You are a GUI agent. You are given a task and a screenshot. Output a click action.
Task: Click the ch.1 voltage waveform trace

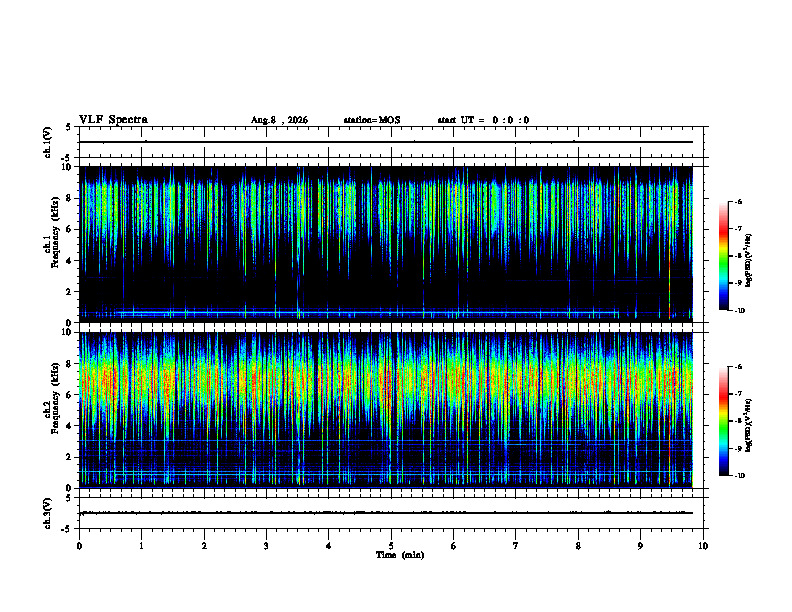pyautogui.click(x=386, y=142)
